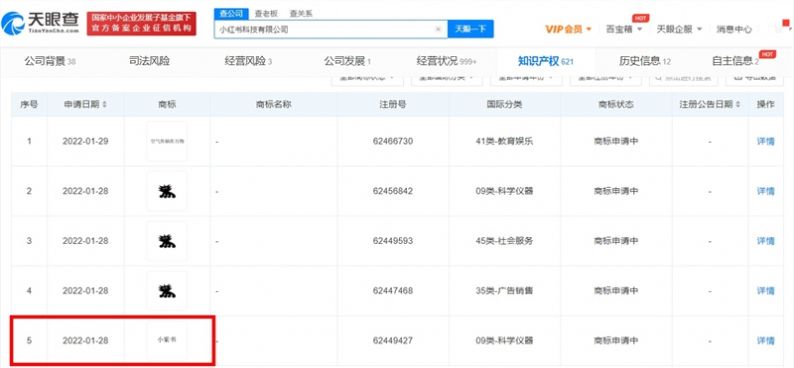Open the 公司背景 tab
Screen dimensions: 794x368
click(x=50, y=62)
